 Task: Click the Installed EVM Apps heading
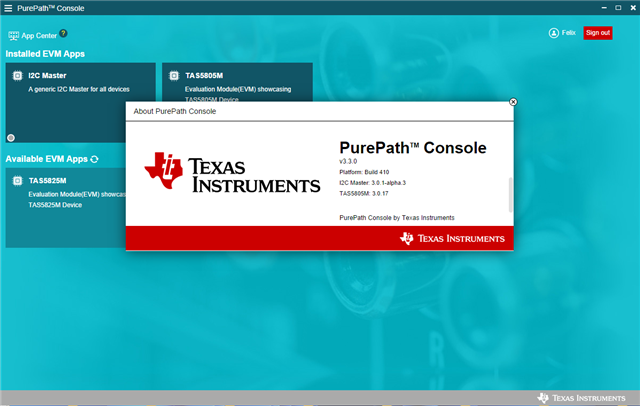click(45, 54)
